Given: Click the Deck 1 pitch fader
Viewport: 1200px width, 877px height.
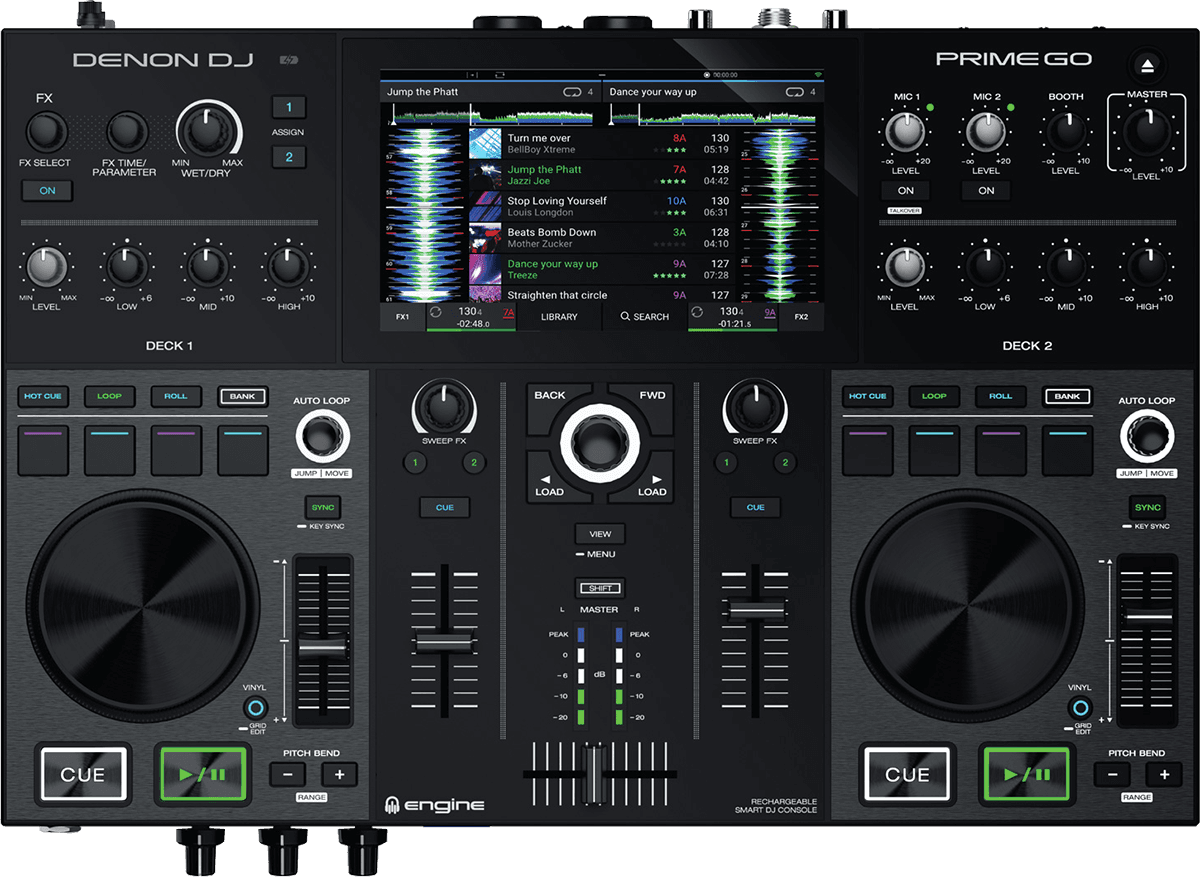Looking at the screenshot, I should click(323, 650).
